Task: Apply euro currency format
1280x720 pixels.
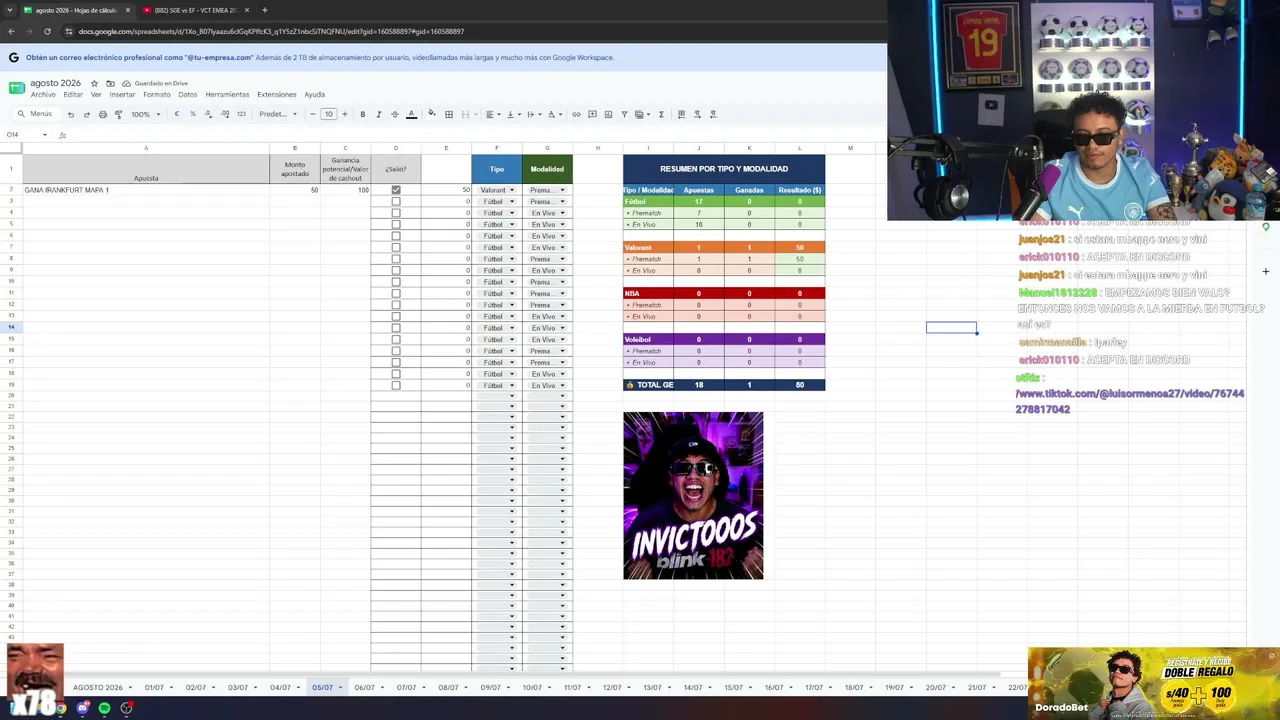Action: [x=177, y=114]
